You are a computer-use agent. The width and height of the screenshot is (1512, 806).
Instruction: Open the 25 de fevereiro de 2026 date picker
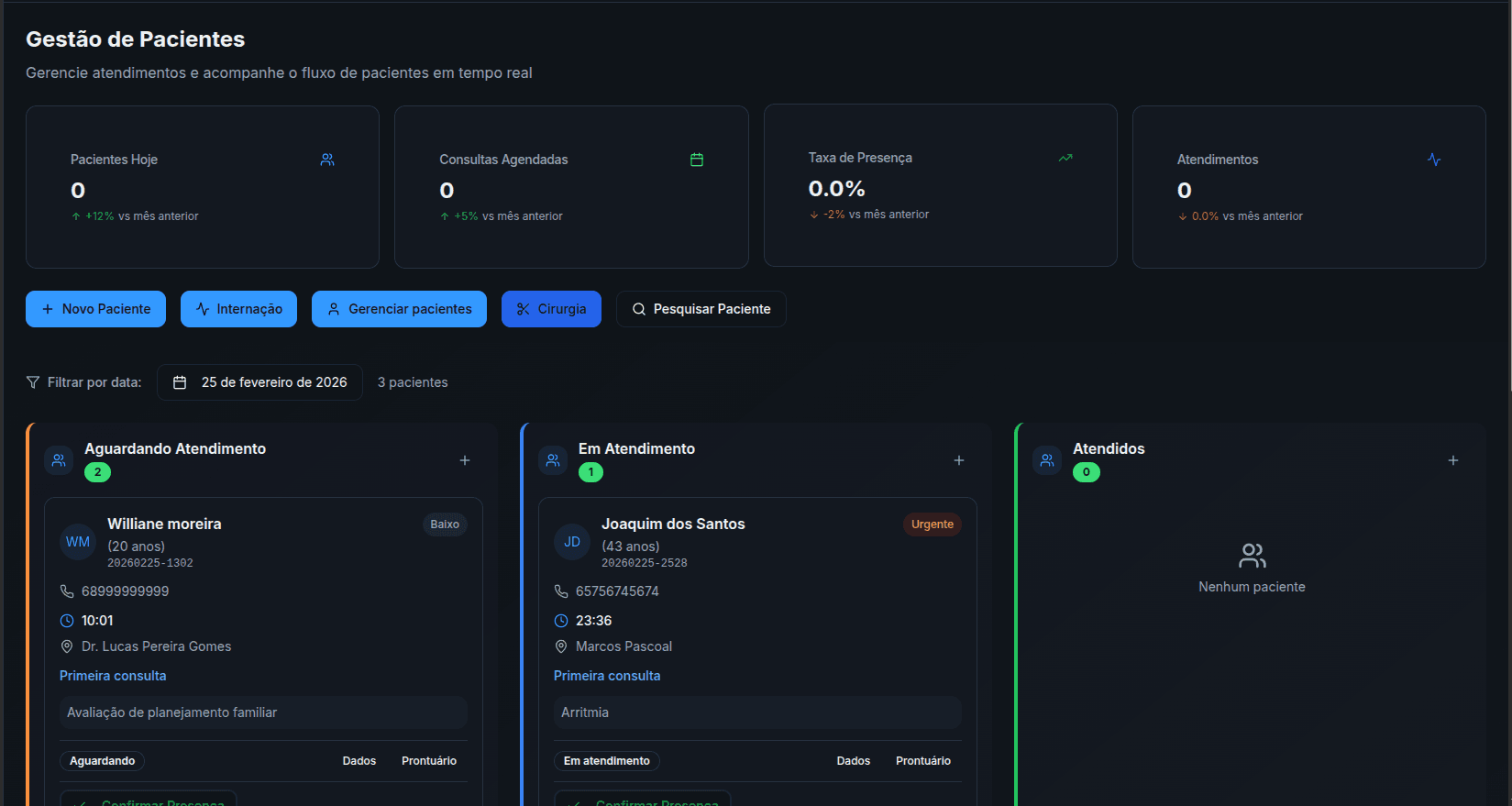tap(259, 382)
